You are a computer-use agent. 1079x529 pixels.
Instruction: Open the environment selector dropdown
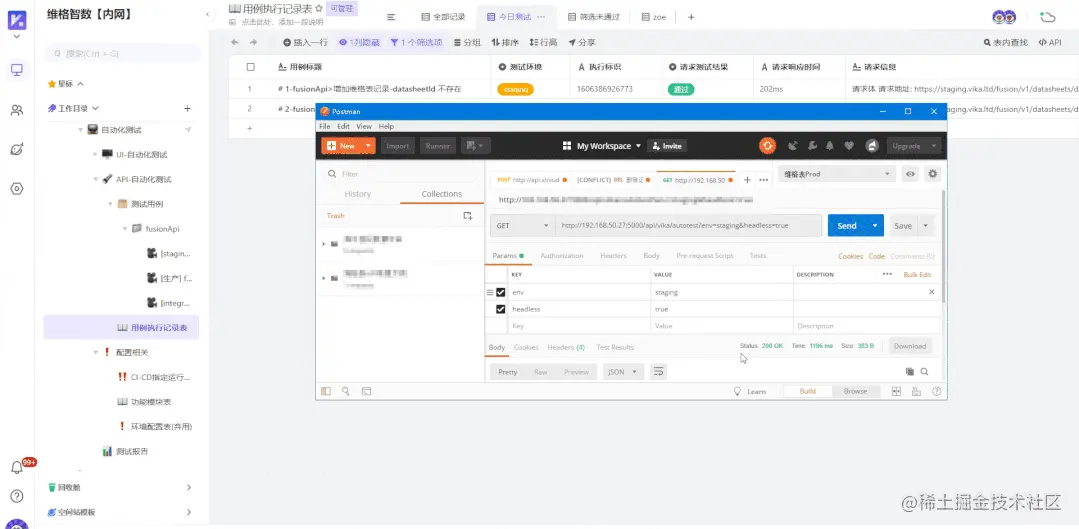(837, 174)
